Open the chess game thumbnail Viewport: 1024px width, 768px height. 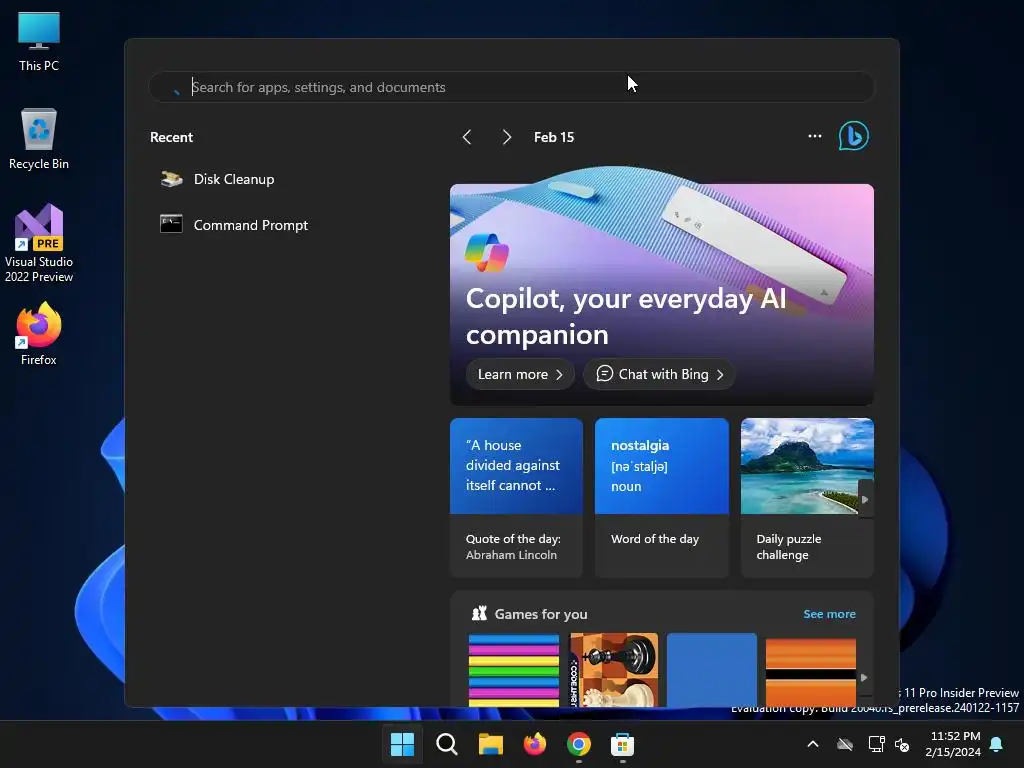point(613,670)
